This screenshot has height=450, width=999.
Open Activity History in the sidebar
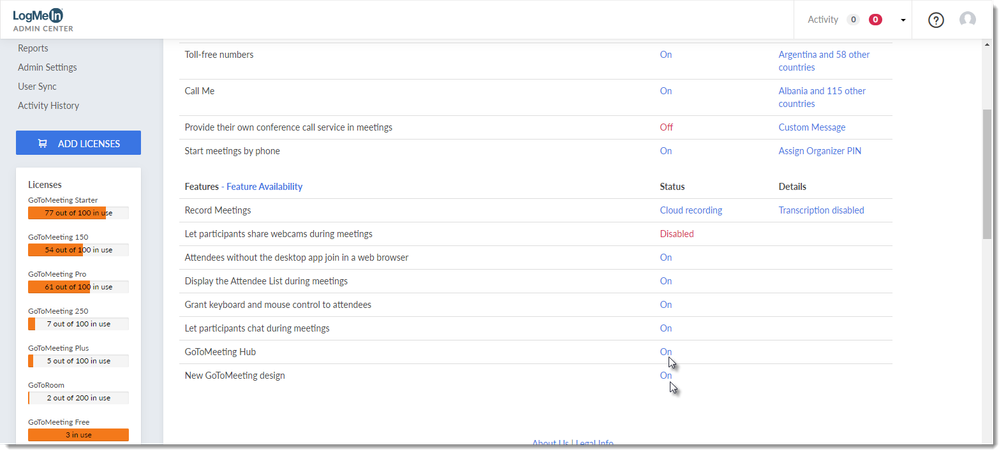point(48,105)
